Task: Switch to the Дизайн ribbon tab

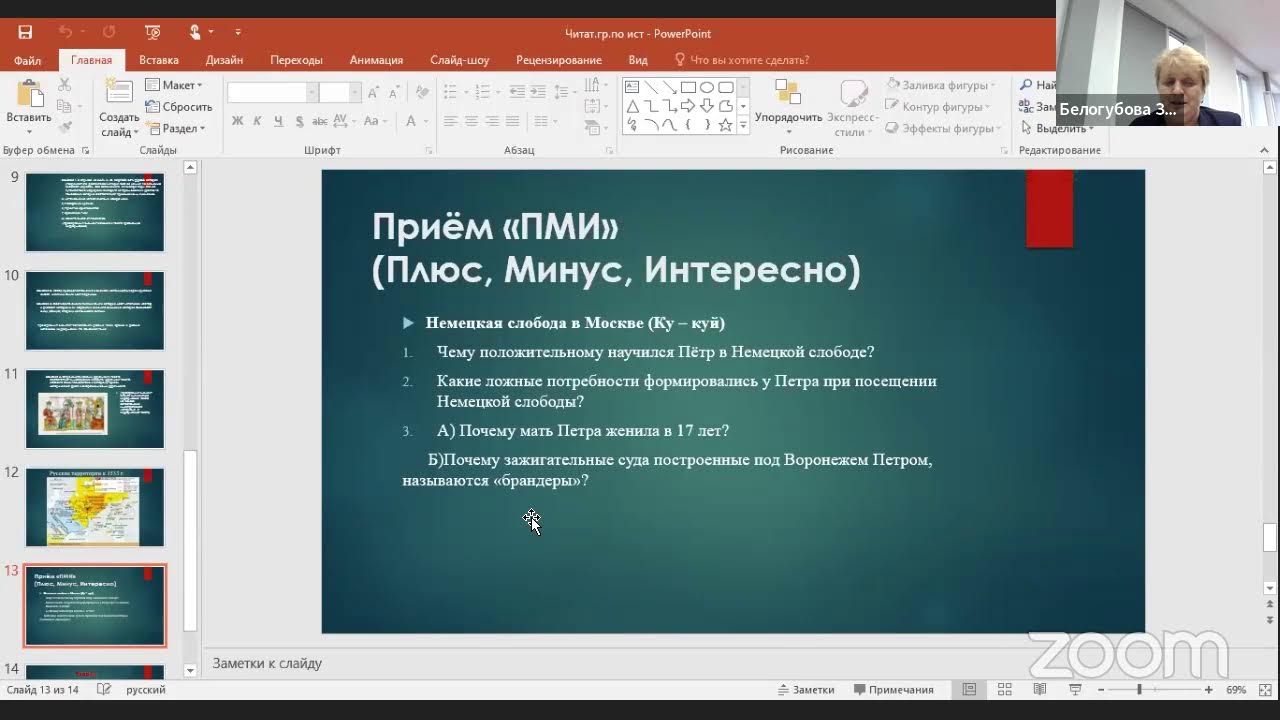Action: coord(224,60)
